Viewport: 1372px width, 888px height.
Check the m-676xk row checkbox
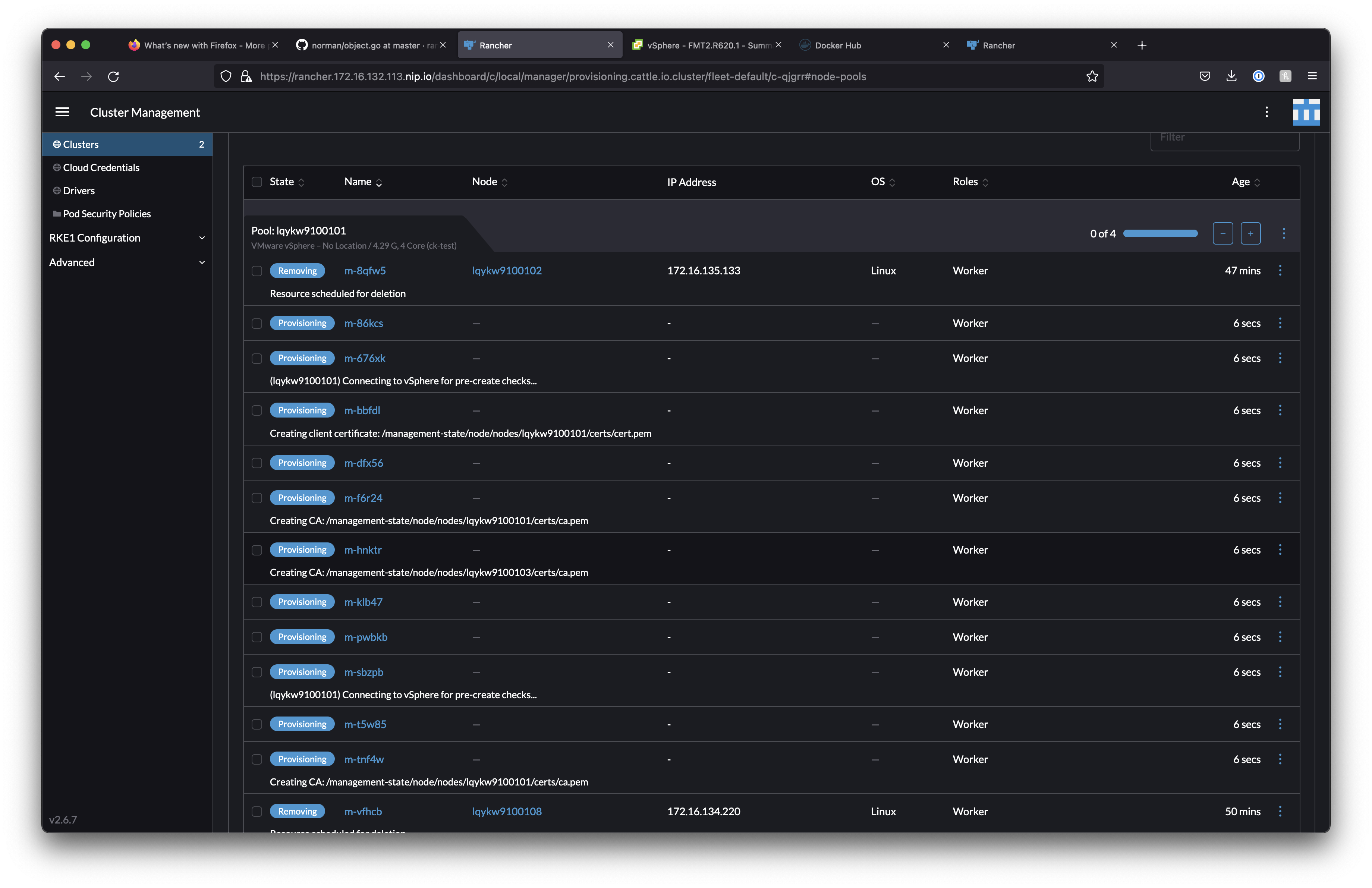[257, 358]
